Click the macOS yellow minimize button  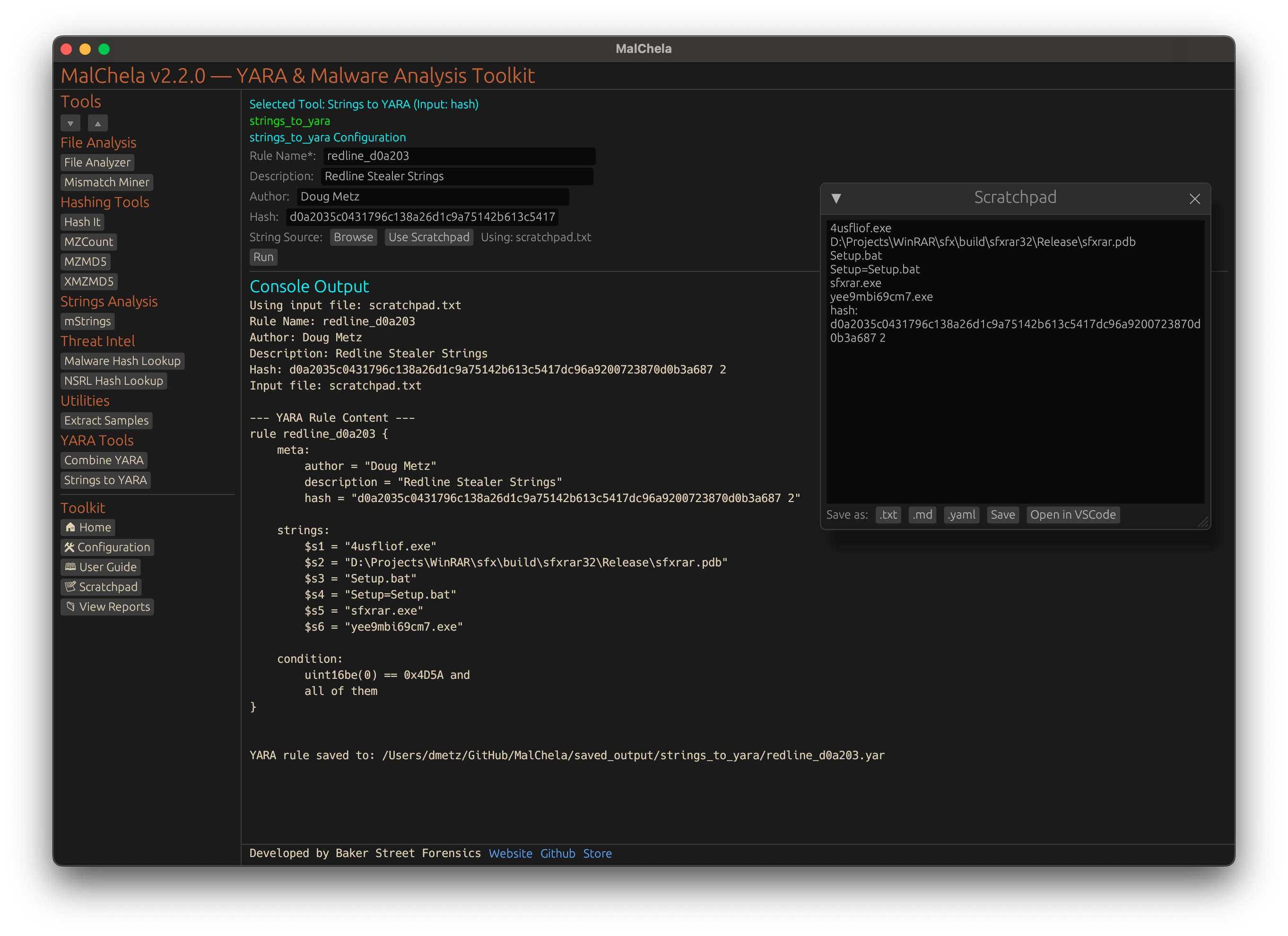pyautogui.click(x=85, y=49)
